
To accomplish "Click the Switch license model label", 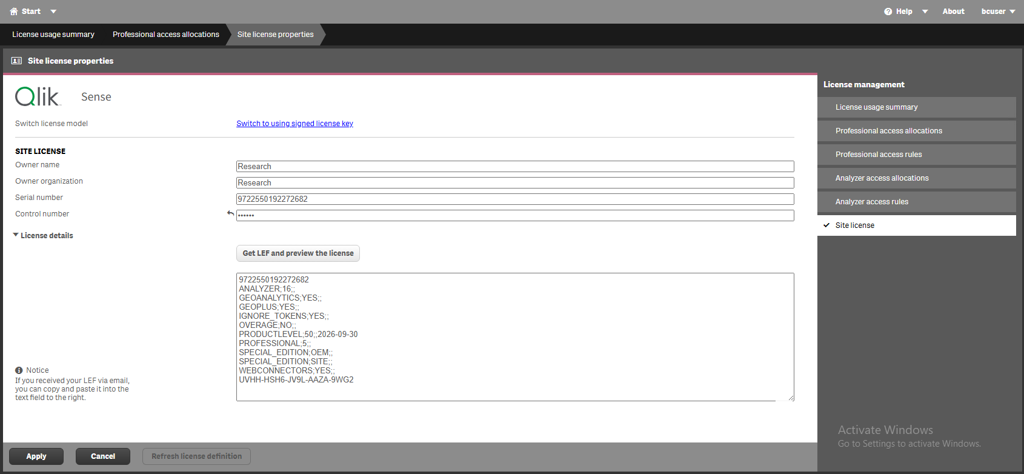I will (x=51, y=123).
